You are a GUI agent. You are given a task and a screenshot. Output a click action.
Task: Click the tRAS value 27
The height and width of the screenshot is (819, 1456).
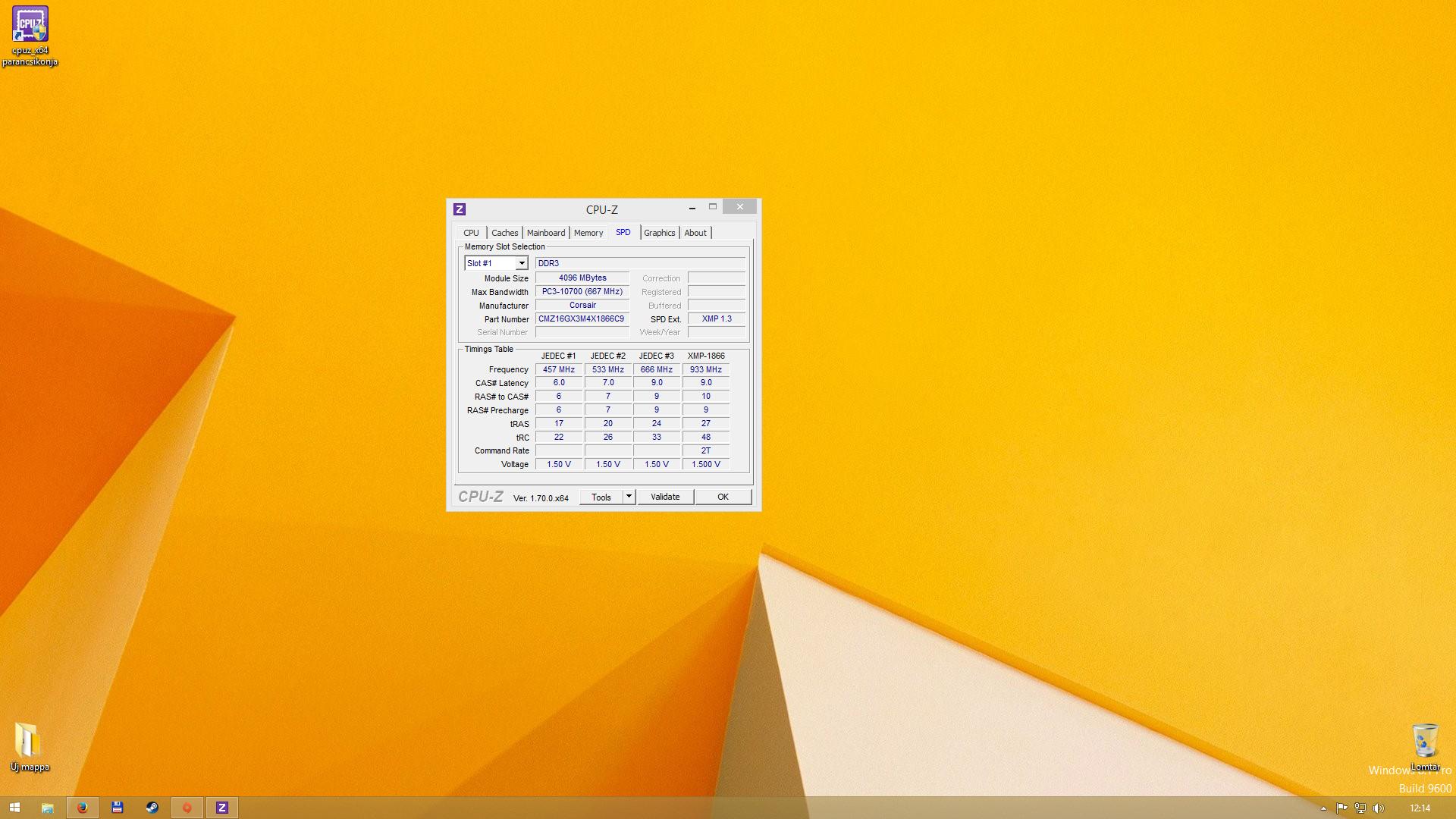click(x=706, y=424)
